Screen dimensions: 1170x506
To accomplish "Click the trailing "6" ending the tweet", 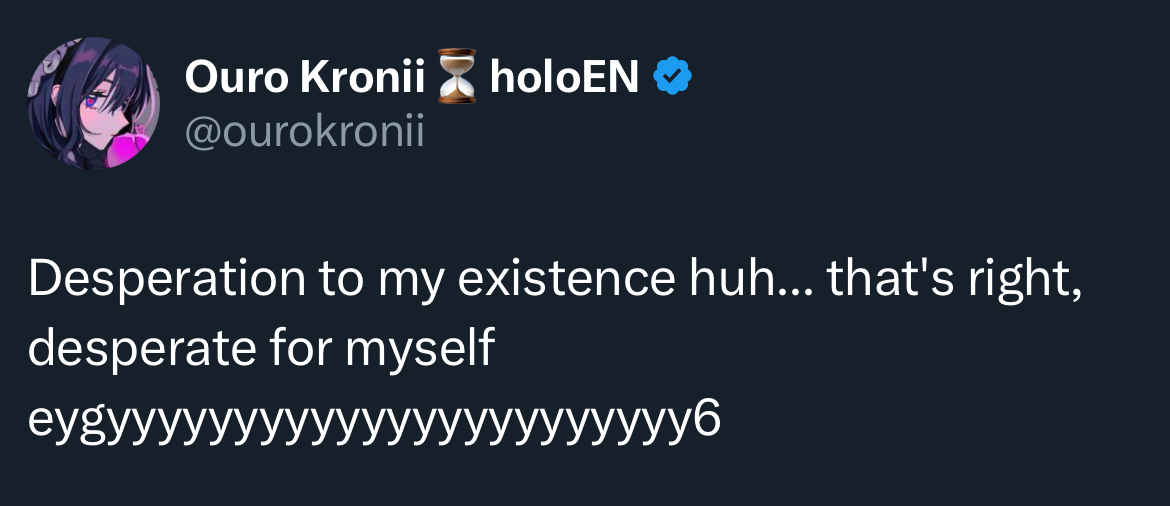I will [x=706, y=419].
